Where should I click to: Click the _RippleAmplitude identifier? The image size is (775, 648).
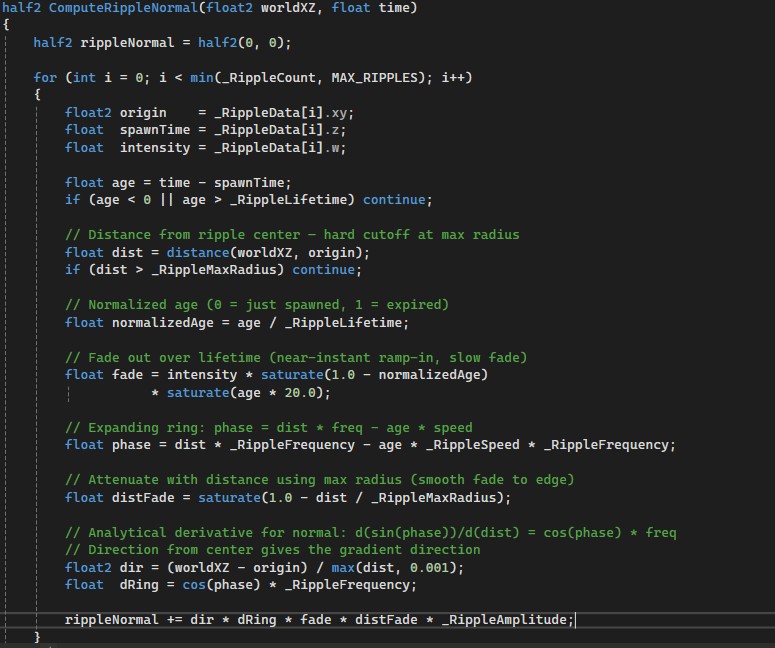[x=504, y=620]
